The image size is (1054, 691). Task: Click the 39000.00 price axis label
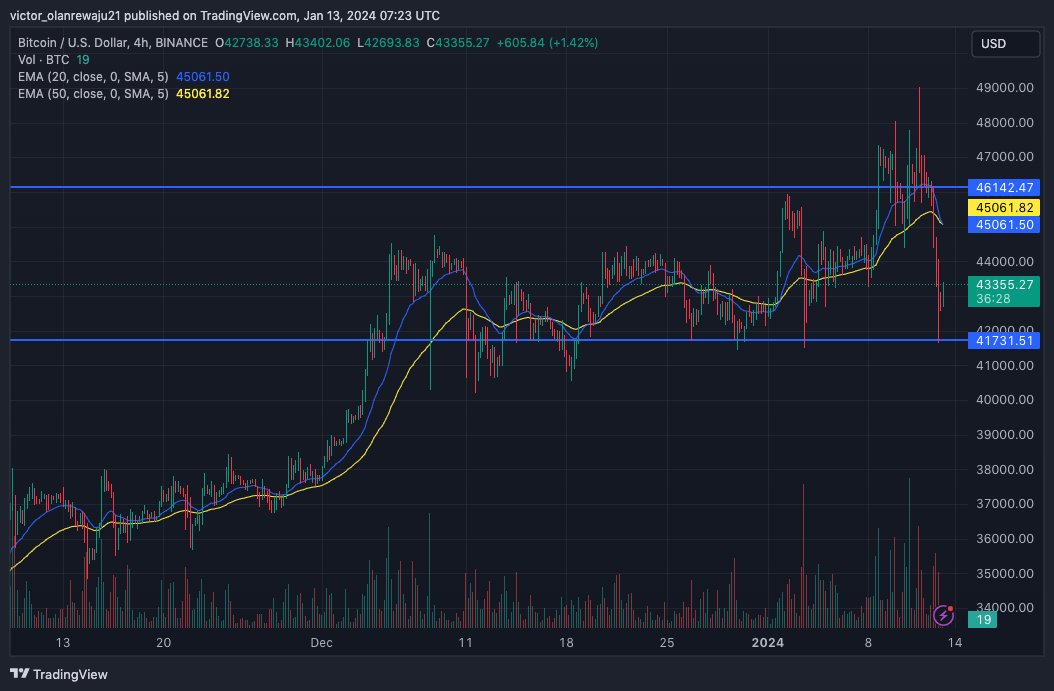(x=1005, y=434)
